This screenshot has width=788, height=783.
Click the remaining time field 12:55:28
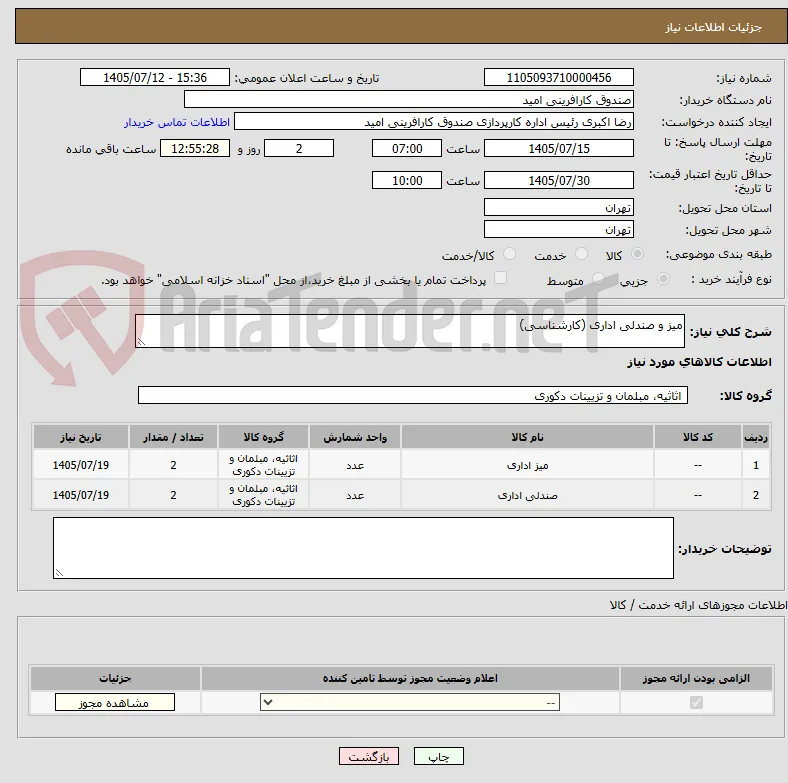[x=195, y=148]
